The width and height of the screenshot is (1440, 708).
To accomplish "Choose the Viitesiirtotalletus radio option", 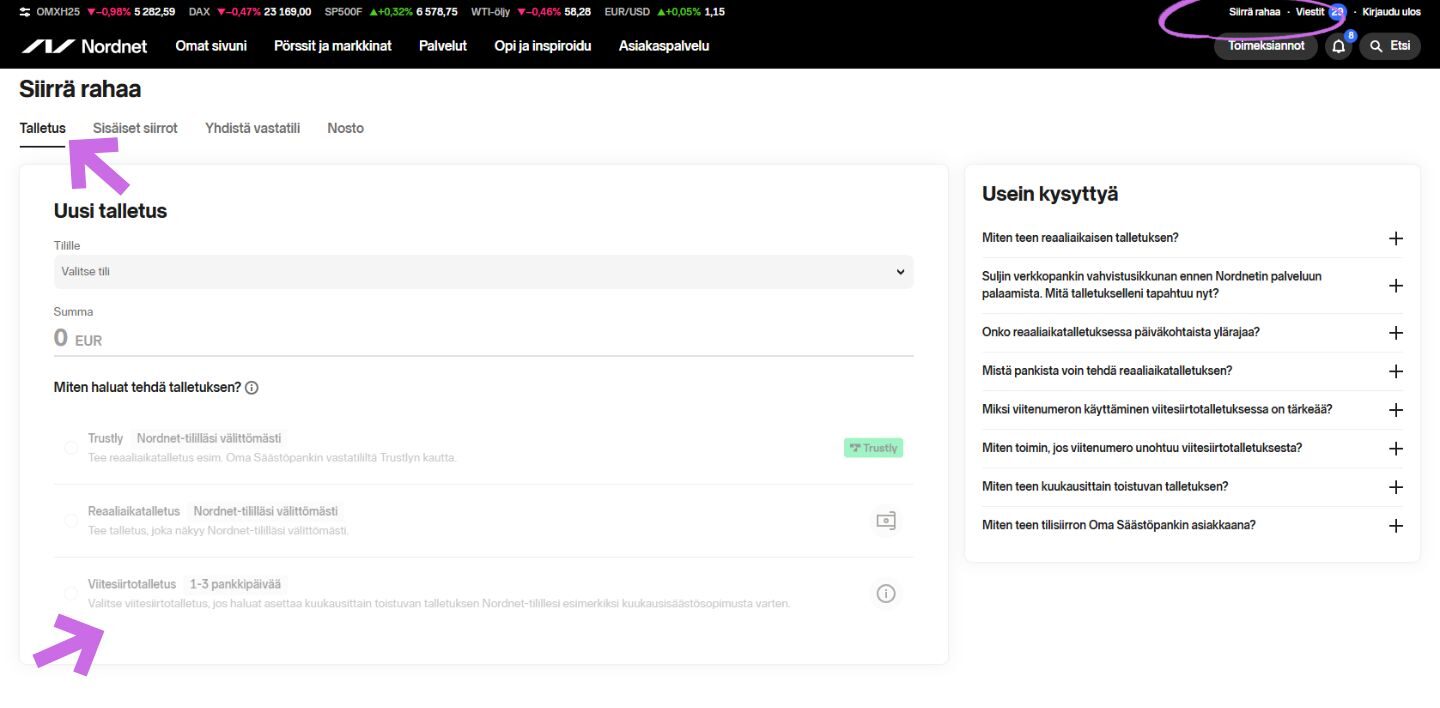I will [71, 594].
